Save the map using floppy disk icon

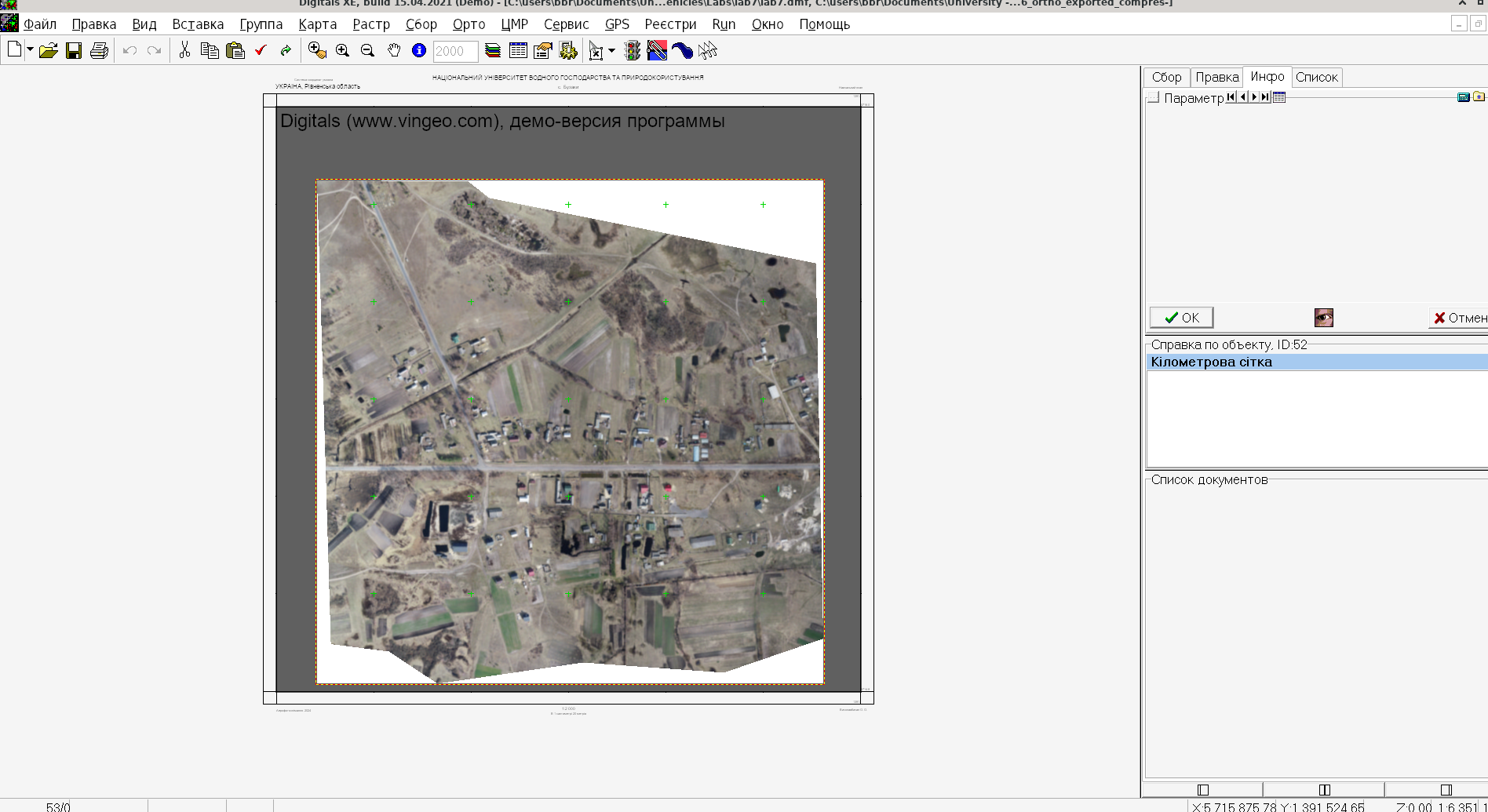(74, 51)
